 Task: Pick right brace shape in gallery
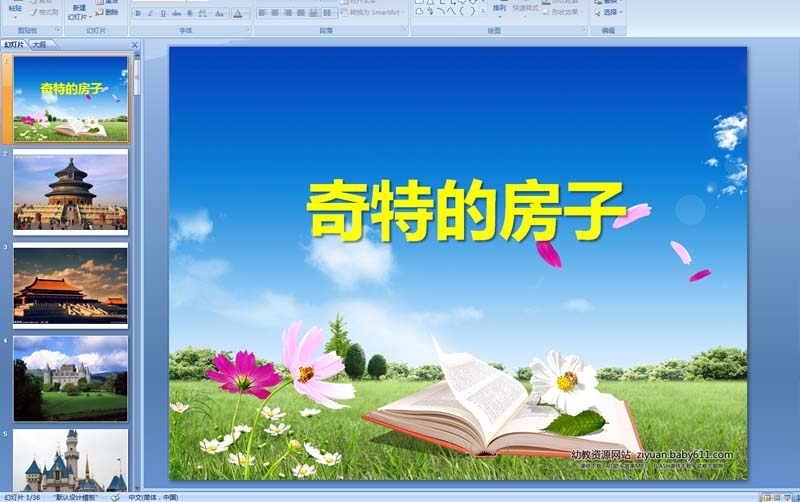[472, 11]
